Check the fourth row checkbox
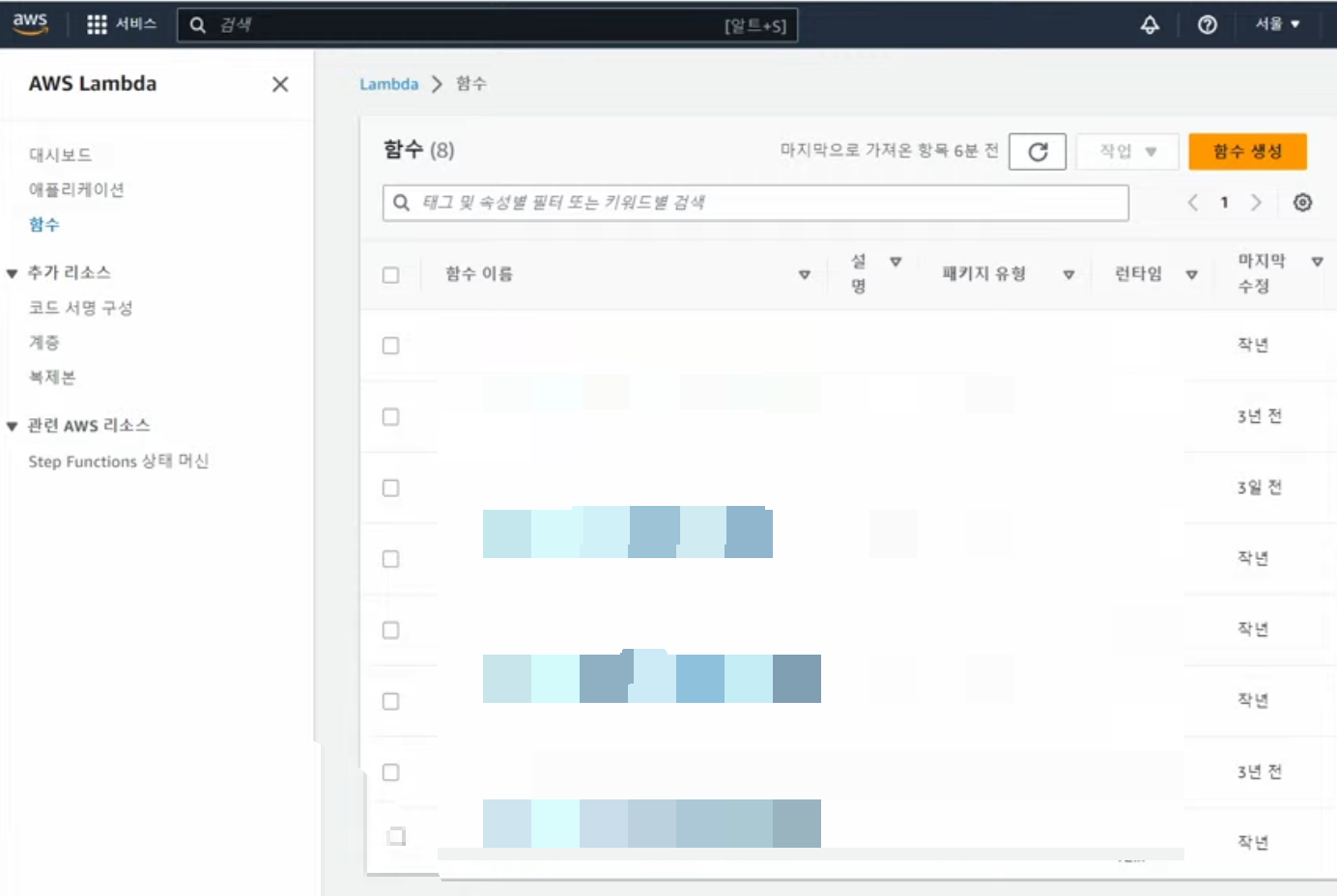 [x=390, y=559]
